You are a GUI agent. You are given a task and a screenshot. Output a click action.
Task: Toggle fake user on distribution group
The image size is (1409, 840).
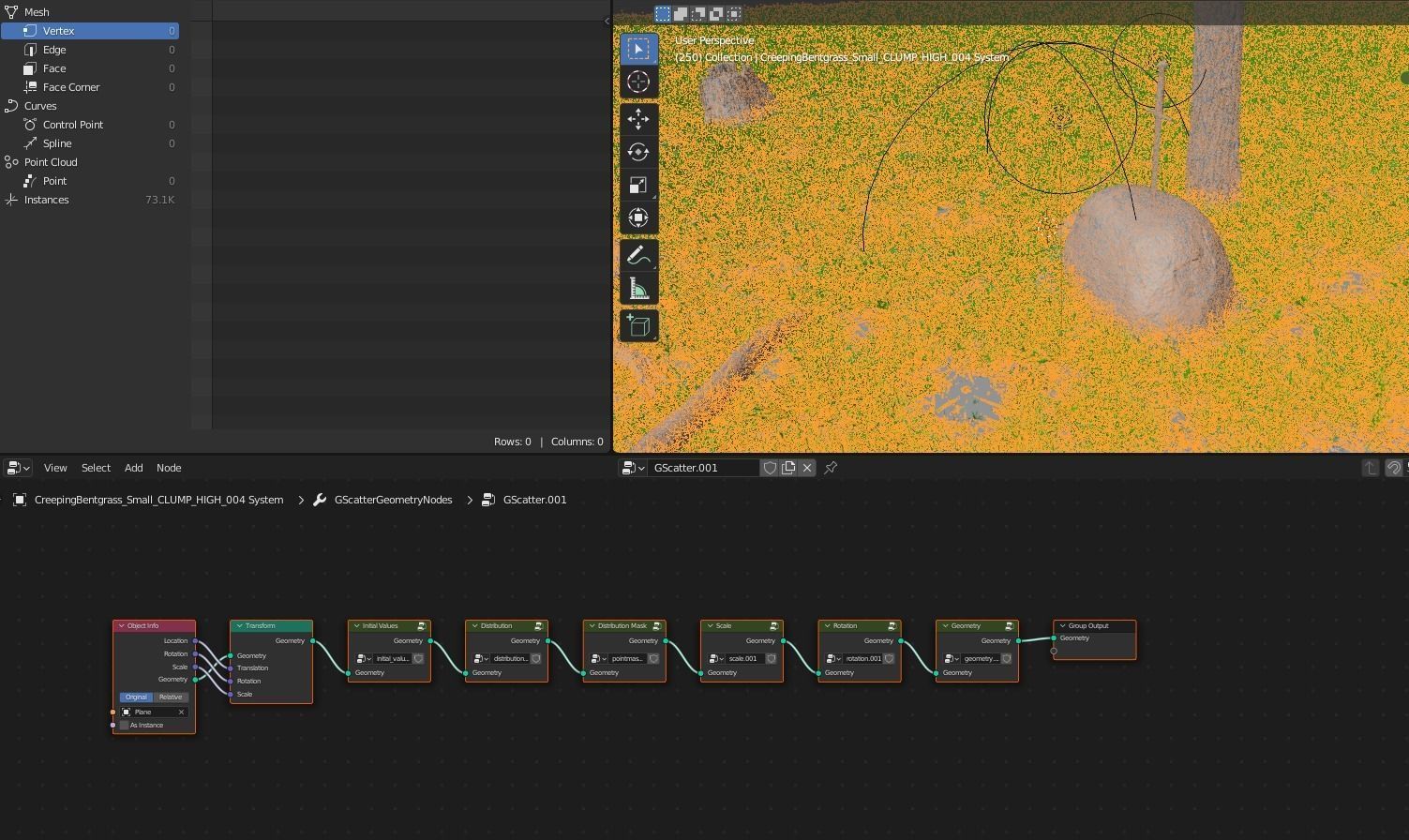click(x=536, y=658)
